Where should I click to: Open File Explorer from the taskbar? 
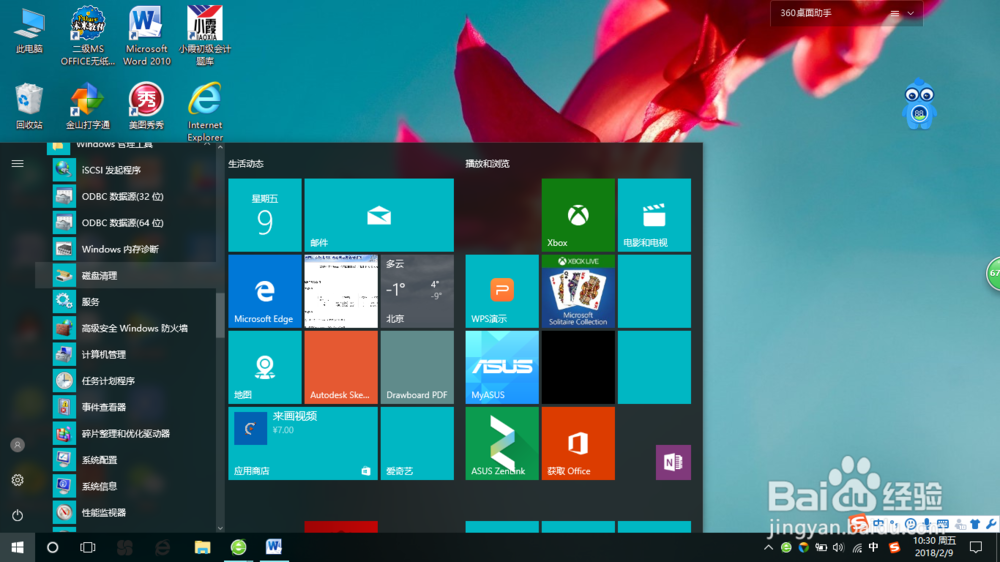pos(202,547)
